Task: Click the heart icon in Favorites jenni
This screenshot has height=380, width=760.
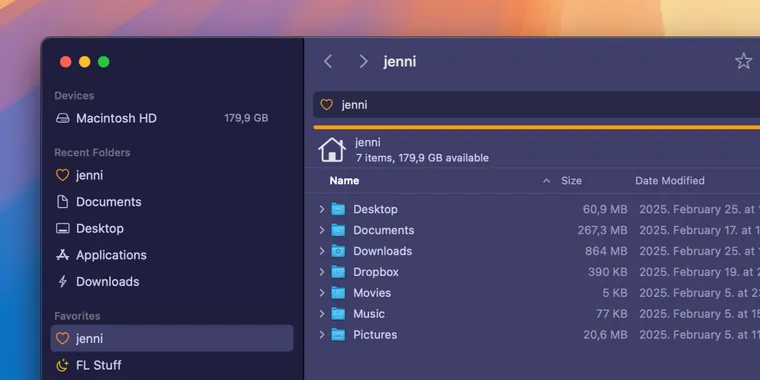Action: point(63,338)
